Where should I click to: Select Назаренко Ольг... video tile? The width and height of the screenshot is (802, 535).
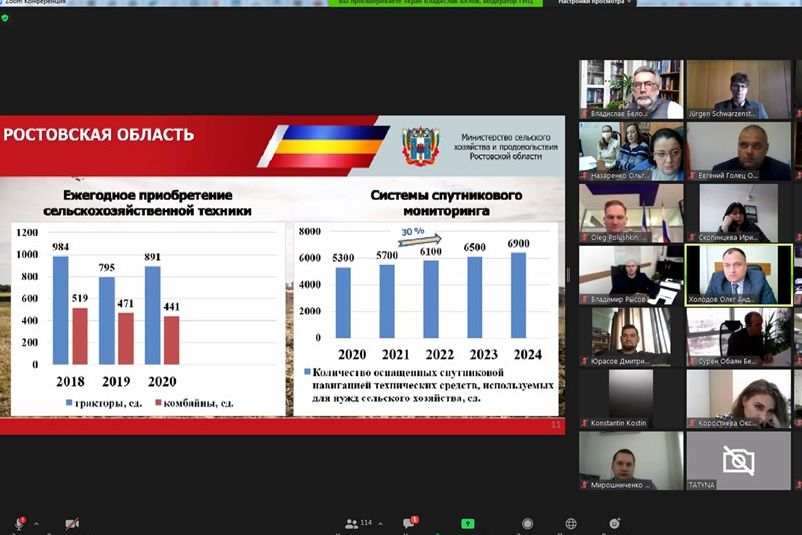point(631,151)
